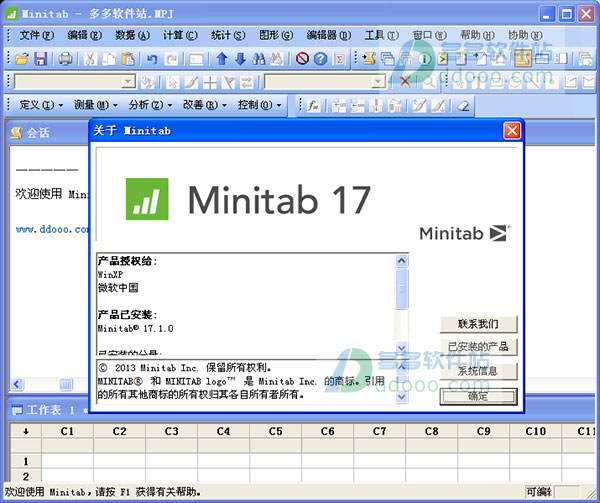This screenshot has width=600, height=503.
Task: Open the 测量(M) dropdown
Action: click(95, 105)
